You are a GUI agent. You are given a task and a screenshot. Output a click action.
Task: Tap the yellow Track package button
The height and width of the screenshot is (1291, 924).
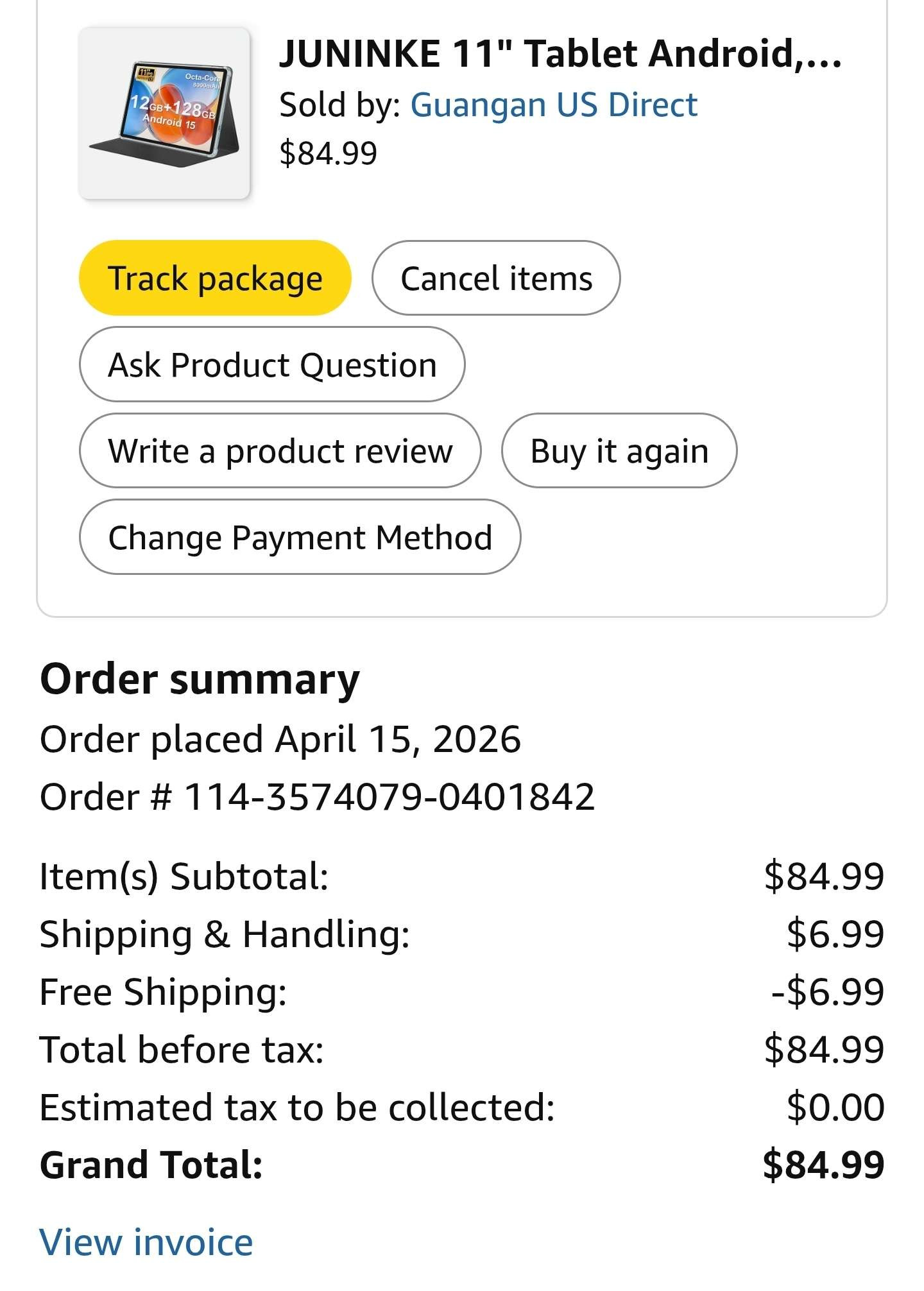(x=215, y=278)
